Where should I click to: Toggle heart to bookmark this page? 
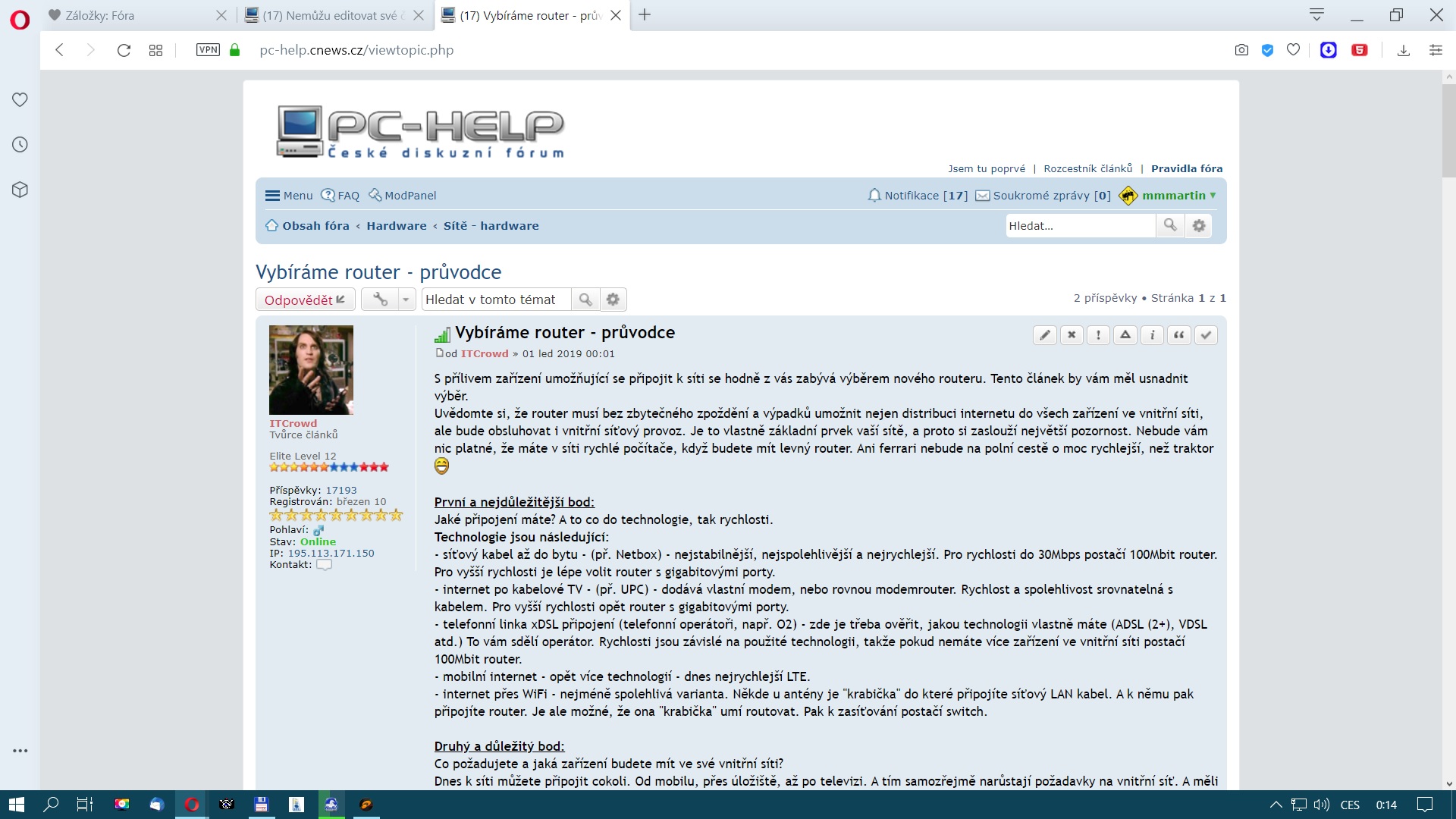[1294, 50]
